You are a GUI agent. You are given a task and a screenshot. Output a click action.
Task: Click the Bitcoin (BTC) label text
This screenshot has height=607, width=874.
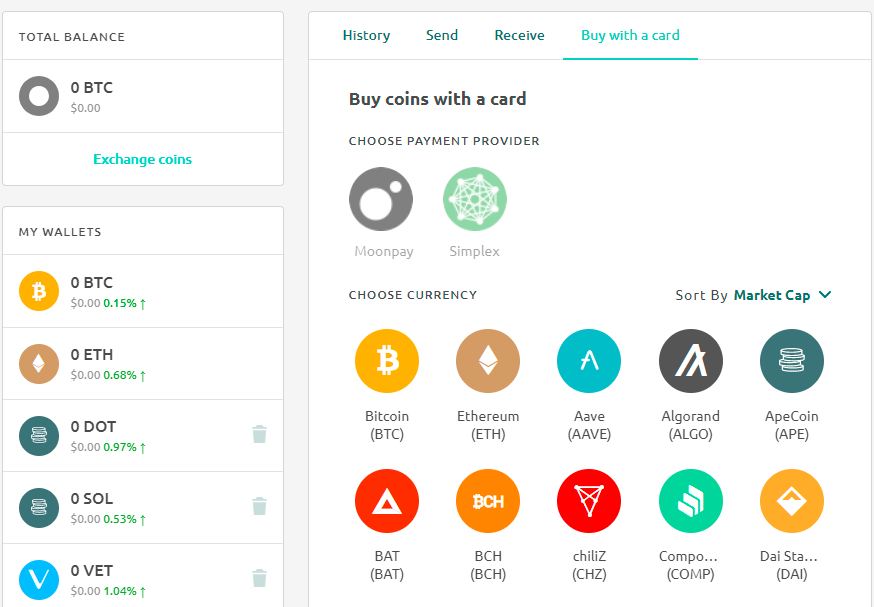click(x=387, y=425)
